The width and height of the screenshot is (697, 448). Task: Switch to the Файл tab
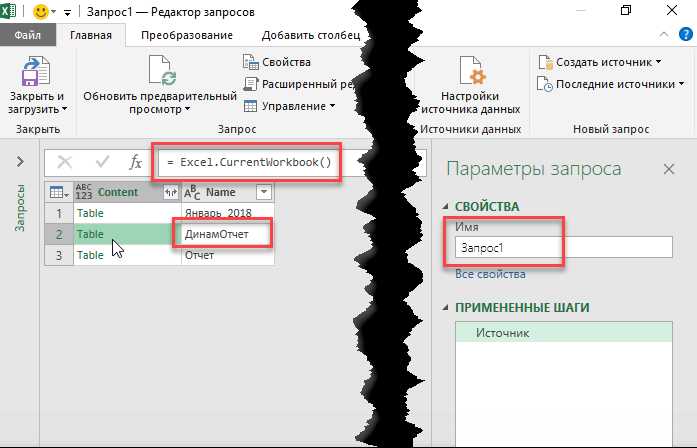tap(28, 35)
